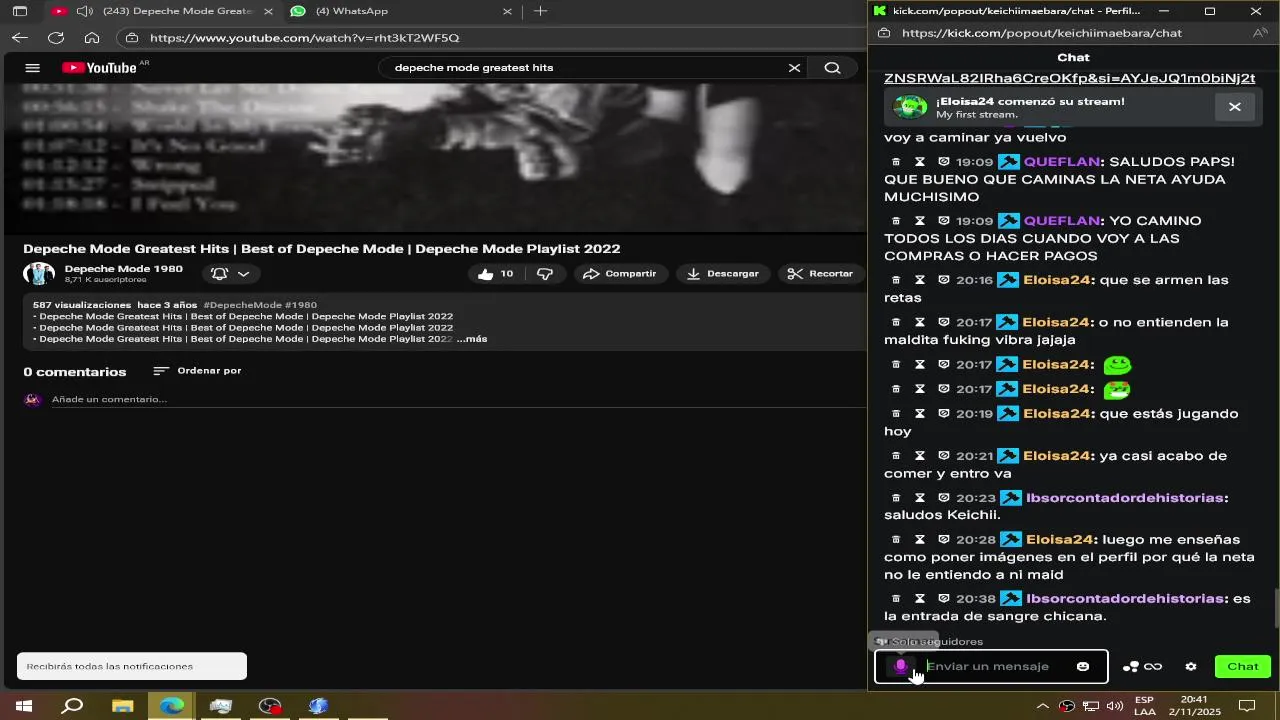Ban QUEFLAN from the SALUDOS PAPS message
This screenshot has height=720, width=1280.
point(943,162)
